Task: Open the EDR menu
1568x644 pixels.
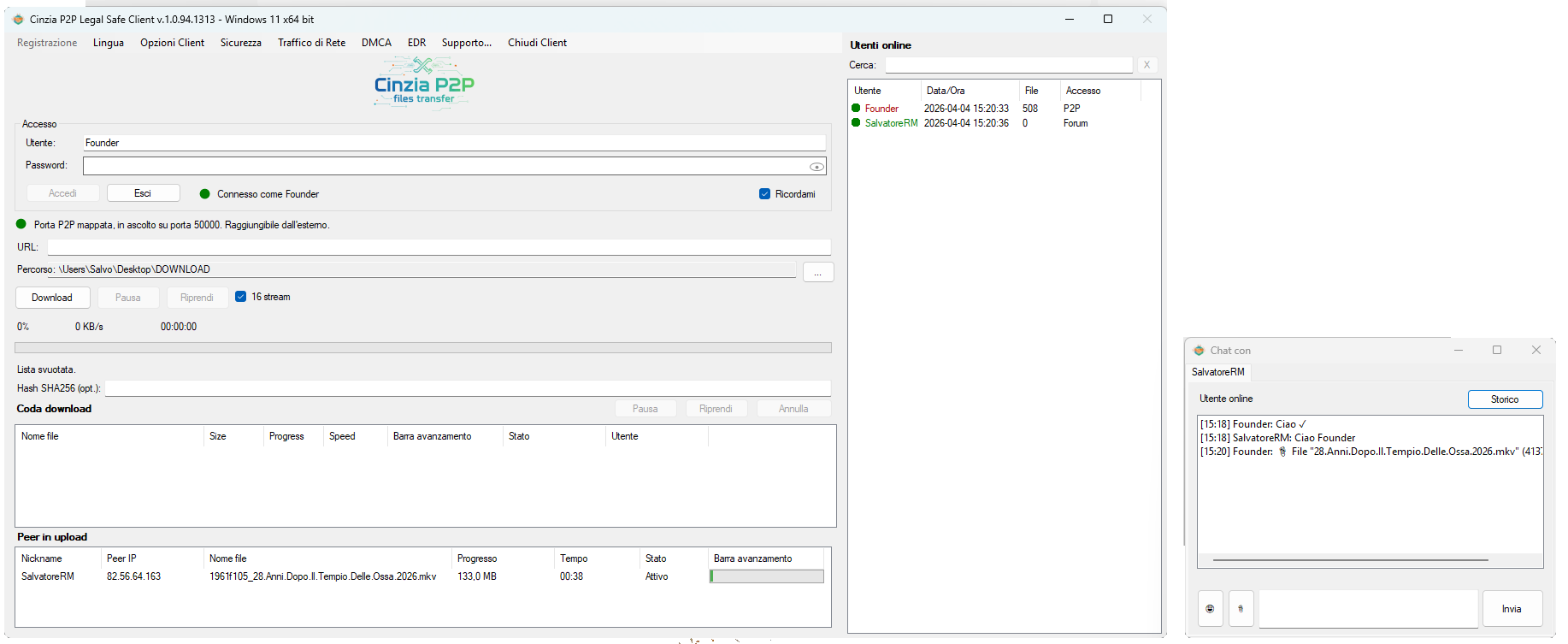Action: click(416, 43)
